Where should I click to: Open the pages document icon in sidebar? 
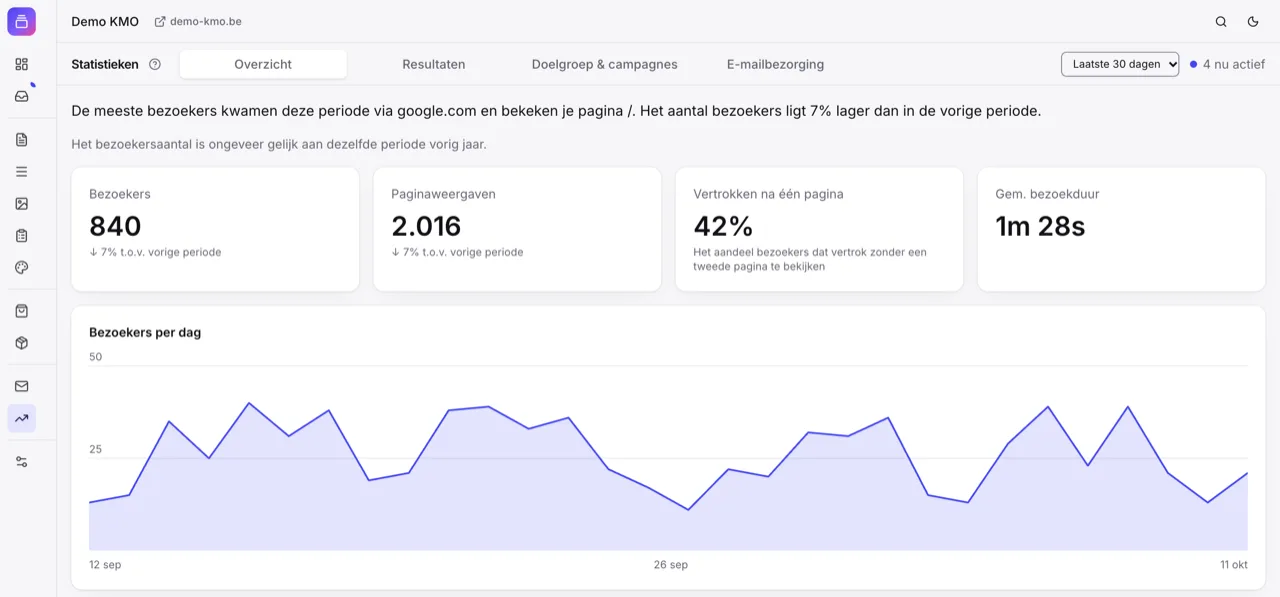21,140
